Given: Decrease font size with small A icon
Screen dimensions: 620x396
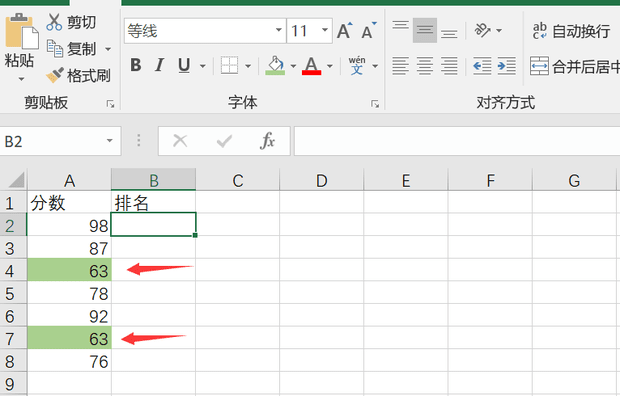Looking at the screenshot, I should [369, 30].
